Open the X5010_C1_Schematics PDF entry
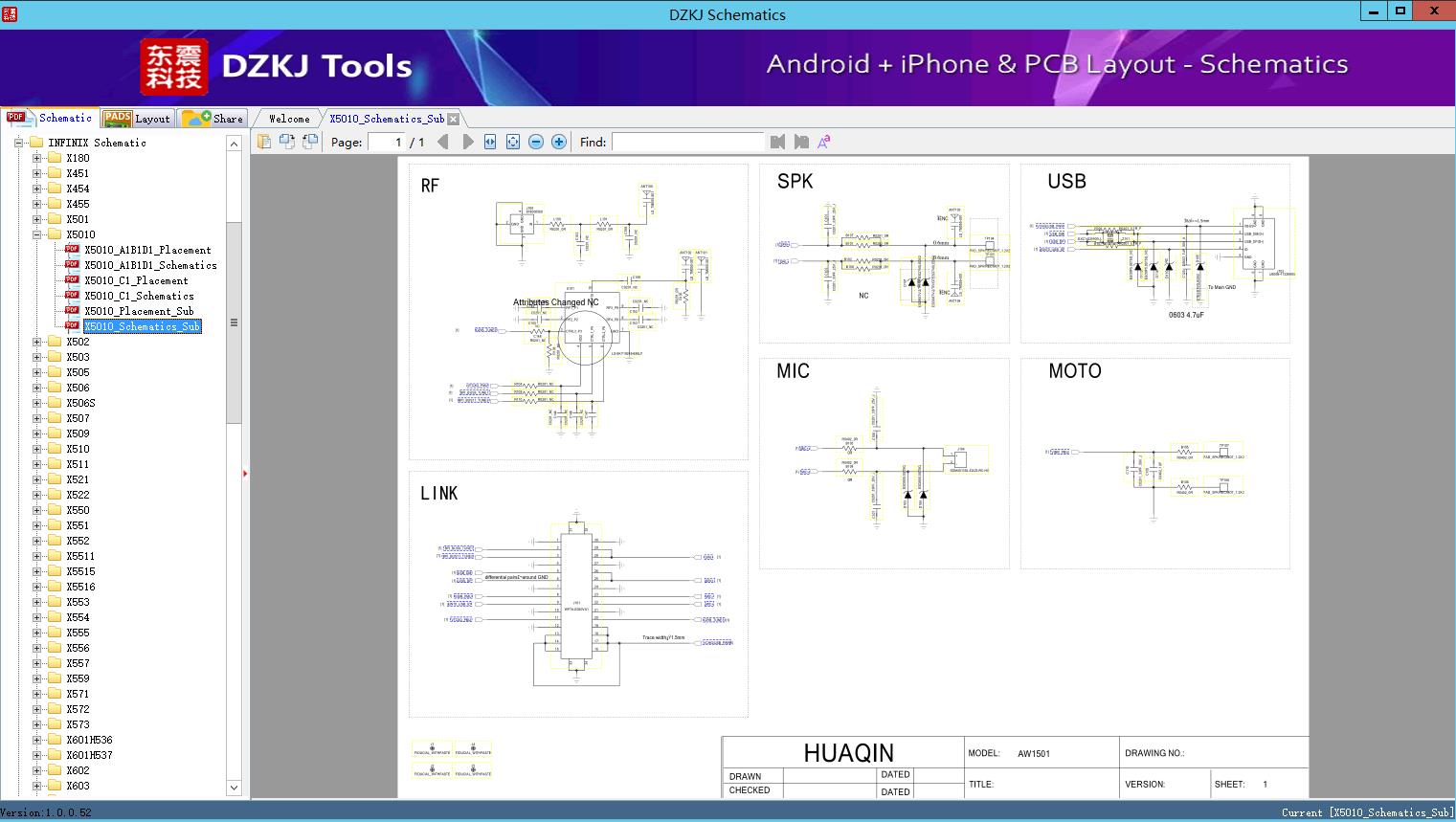This screenshot has height=822, width=1456. [137, 296]
